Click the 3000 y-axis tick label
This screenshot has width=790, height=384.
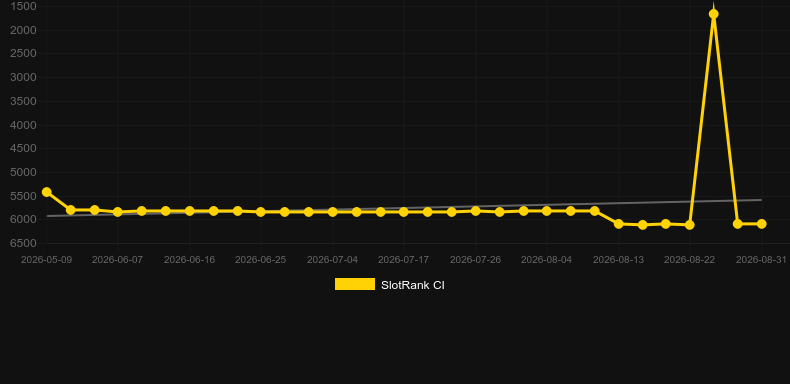click(23, 77)
